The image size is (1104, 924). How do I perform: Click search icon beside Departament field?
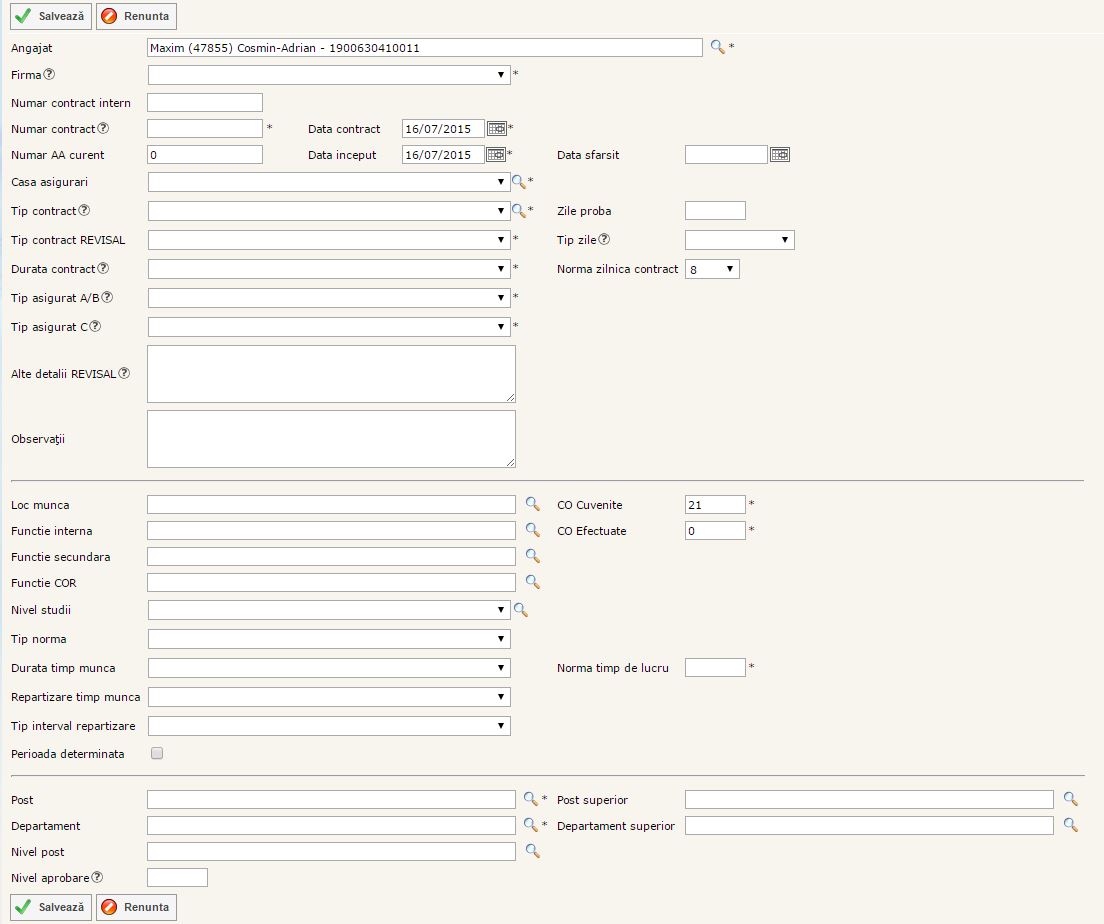(531, 825)
